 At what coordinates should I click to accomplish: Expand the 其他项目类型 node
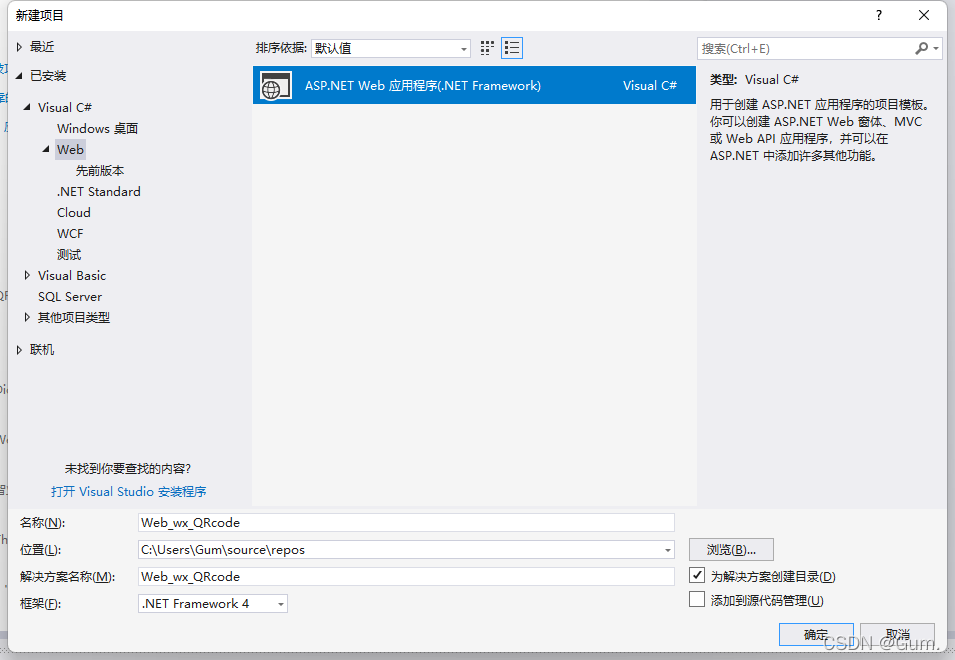tap(27, 317)
